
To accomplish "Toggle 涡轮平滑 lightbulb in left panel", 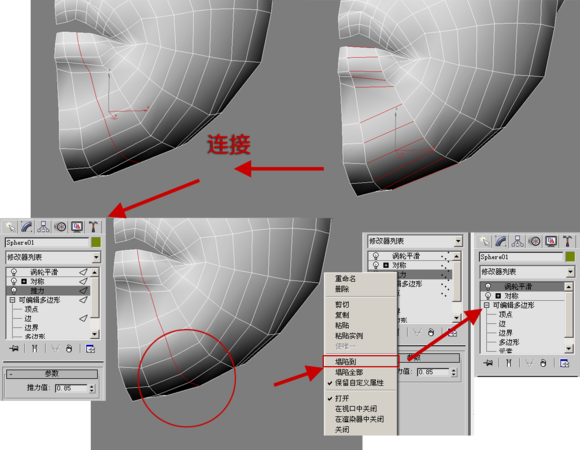I will click(x=14, y=272).
